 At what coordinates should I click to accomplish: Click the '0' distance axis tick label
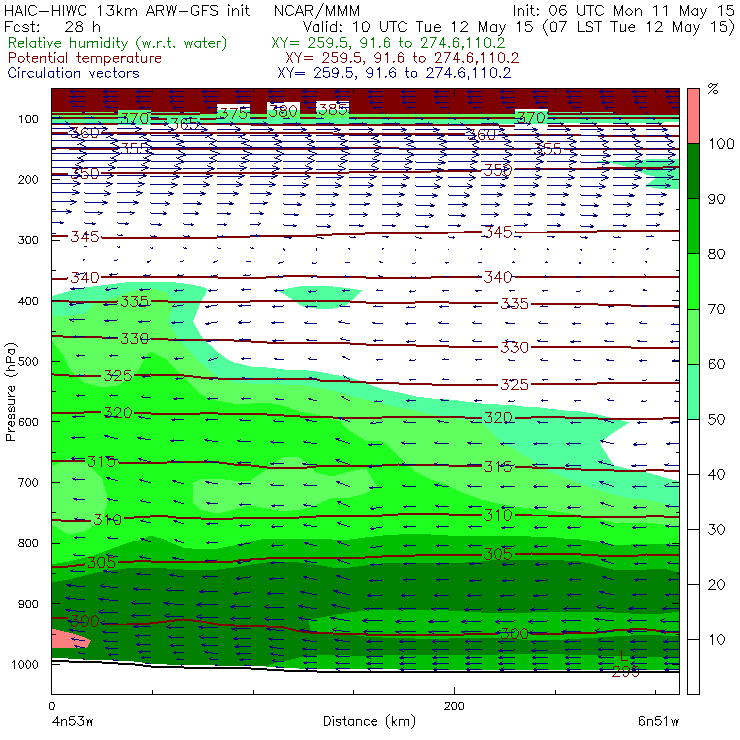(x=52, y=706)
